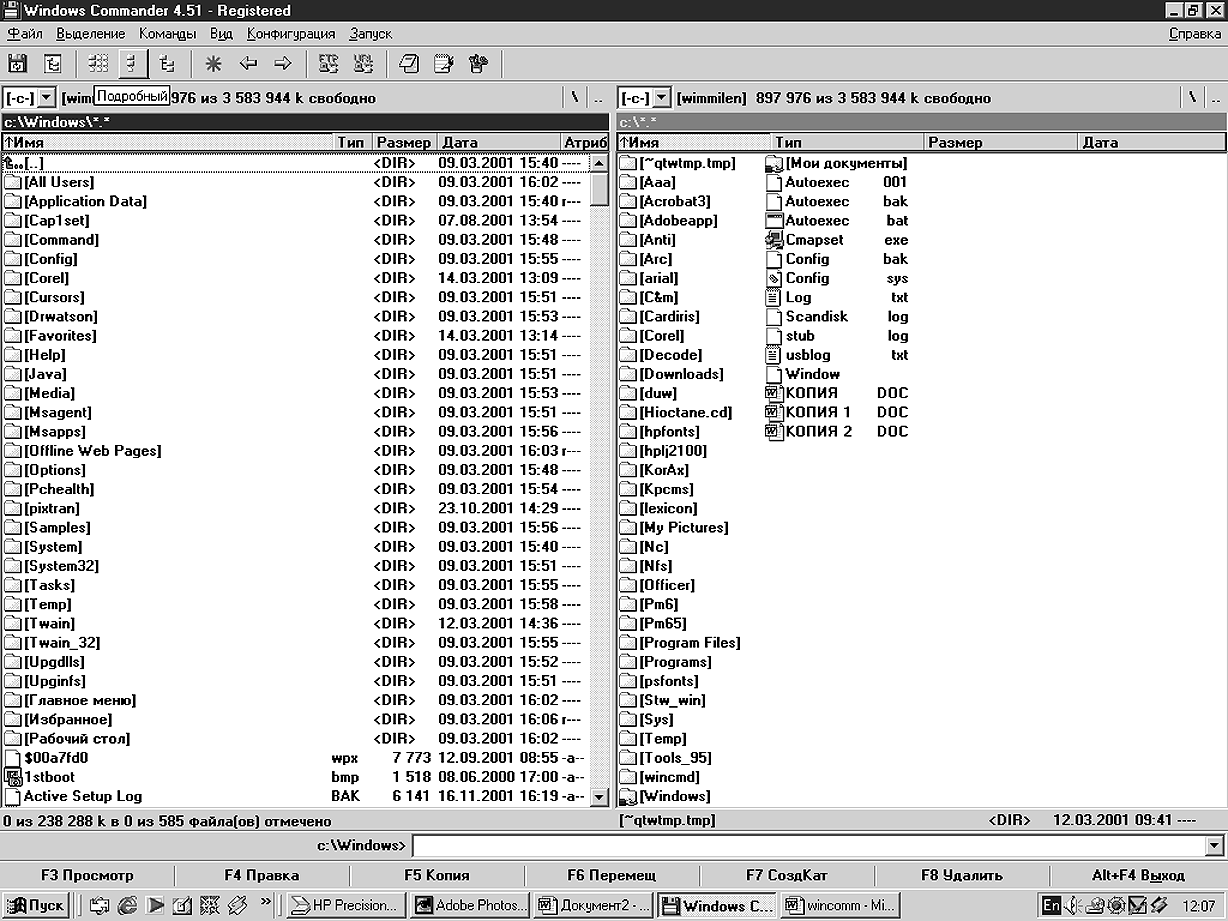Image resolution: width=1228 pixels, height=921 pixels.
Task: Select the Active Setup Log file
Action: (295, 797)
